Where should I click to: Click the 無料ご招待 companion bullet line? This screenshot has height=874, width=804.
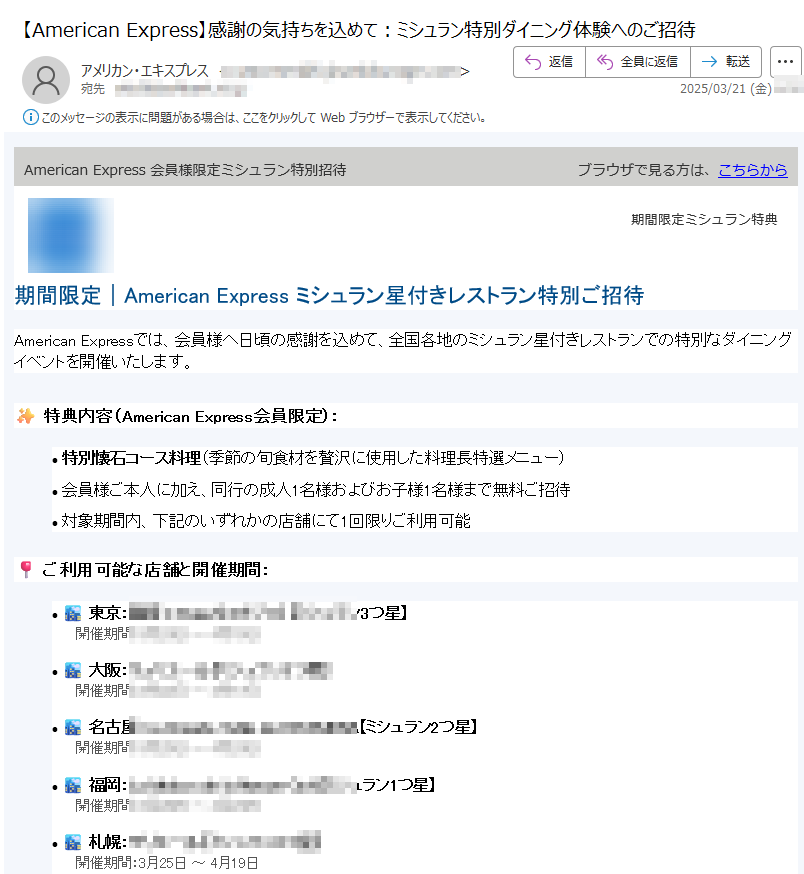tap(316, 489)
